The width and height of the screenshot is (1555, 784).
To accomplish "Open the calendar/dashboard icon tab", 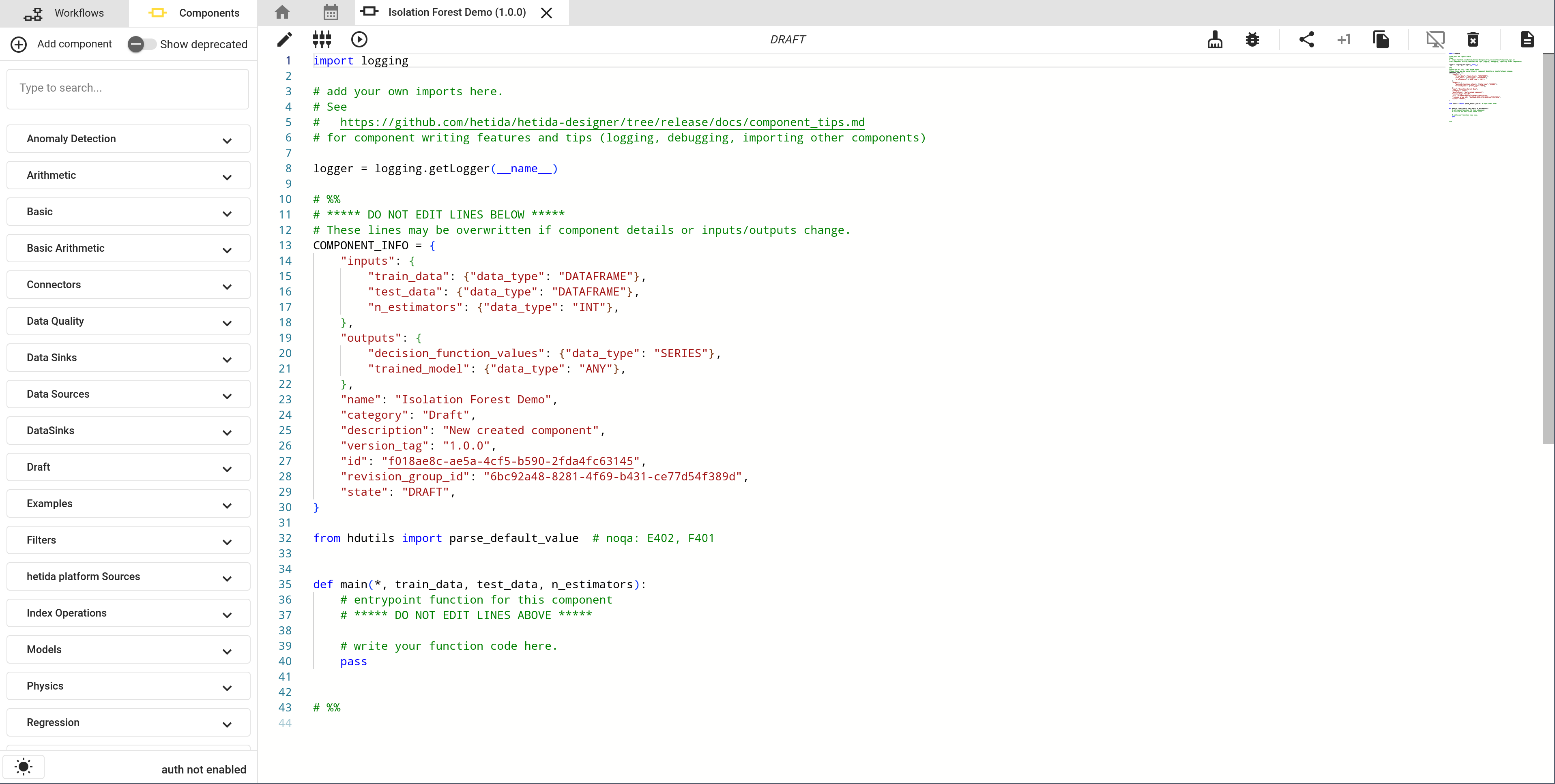I will (x=330, y=12).
